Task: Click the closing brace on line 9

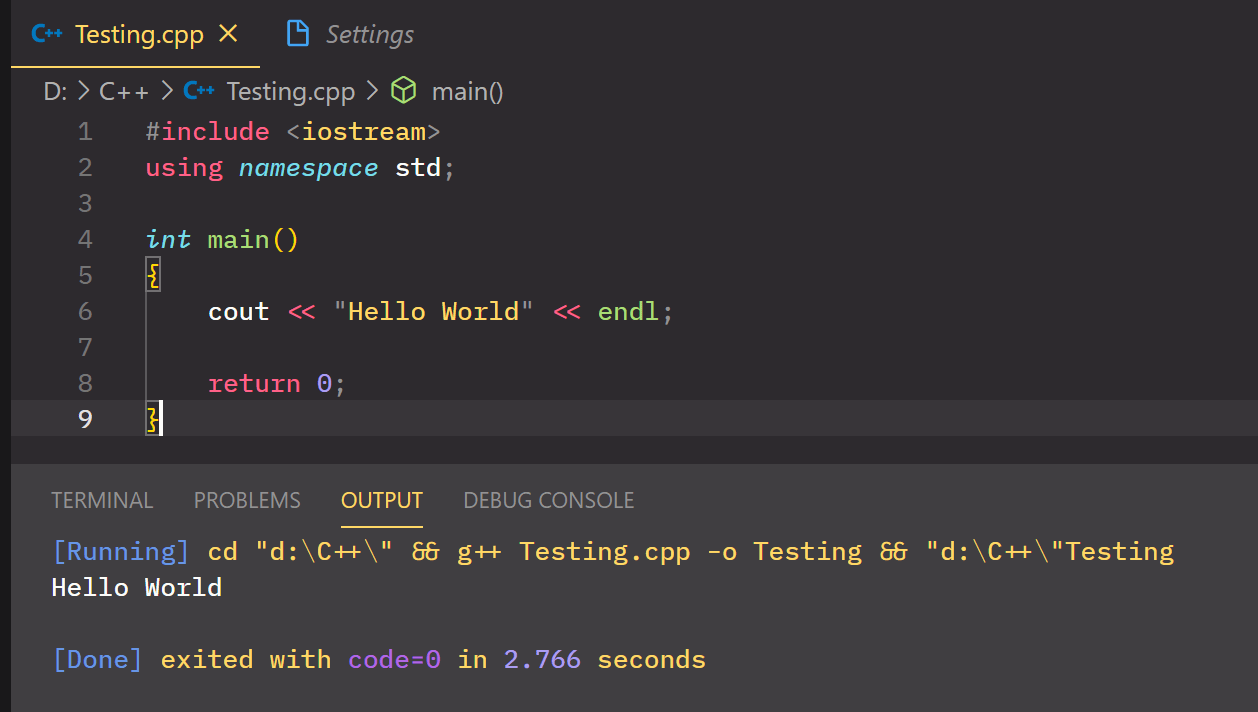Action: [x=152, y=418]
